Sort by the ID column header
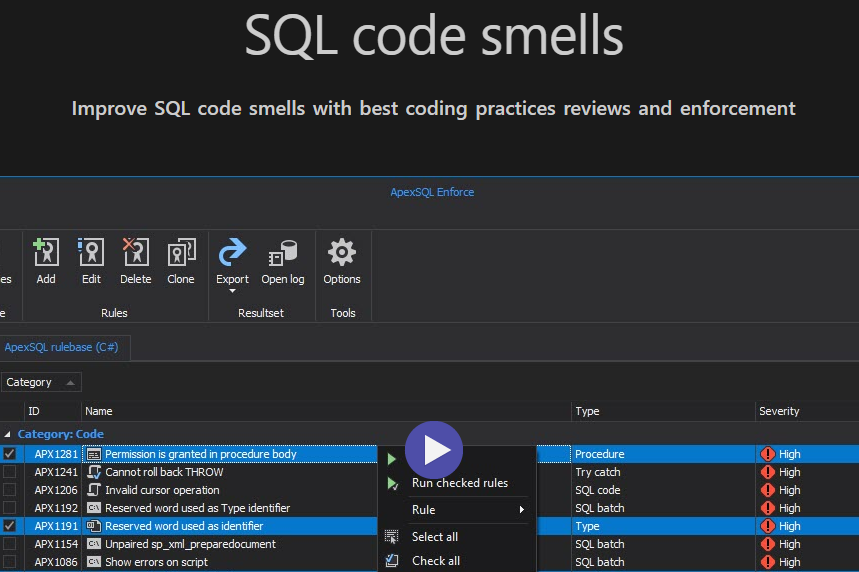 click(x=34, y=411)
